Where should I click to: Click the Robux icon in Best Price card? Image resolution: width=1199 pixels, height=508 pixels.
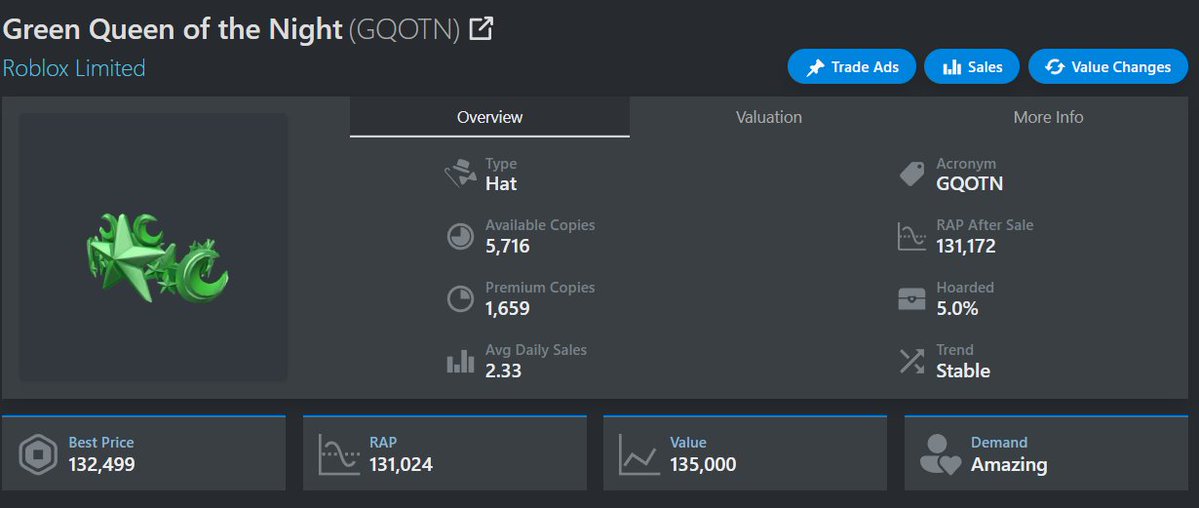36,454
